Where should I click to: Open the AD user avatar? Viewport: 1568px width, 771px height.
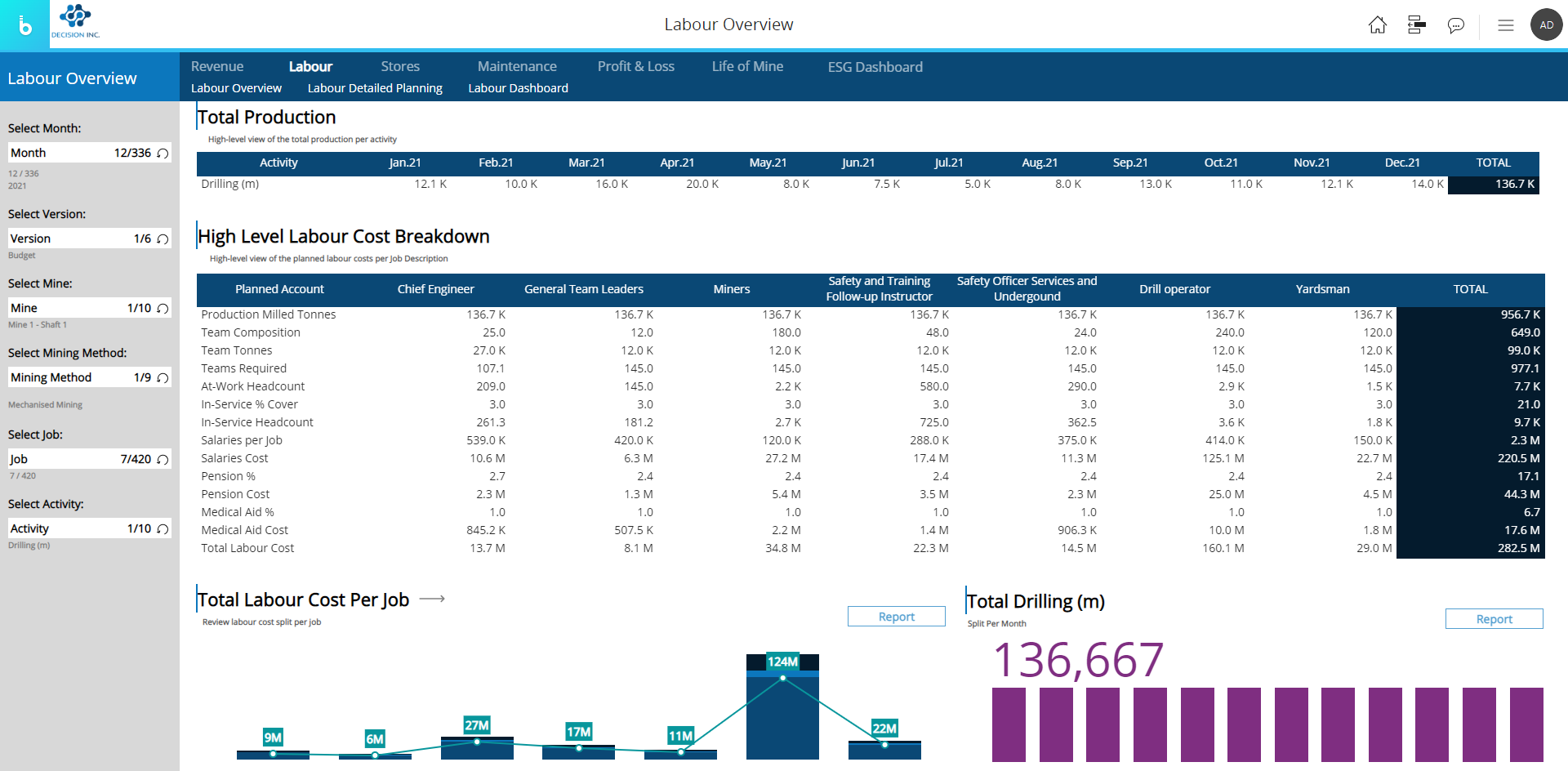(x=1546, y=25)
